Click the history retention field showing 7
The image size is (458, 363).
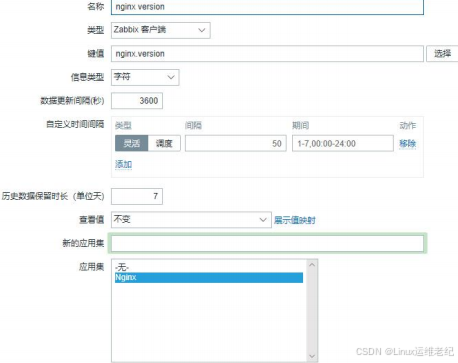coord(137,196)
